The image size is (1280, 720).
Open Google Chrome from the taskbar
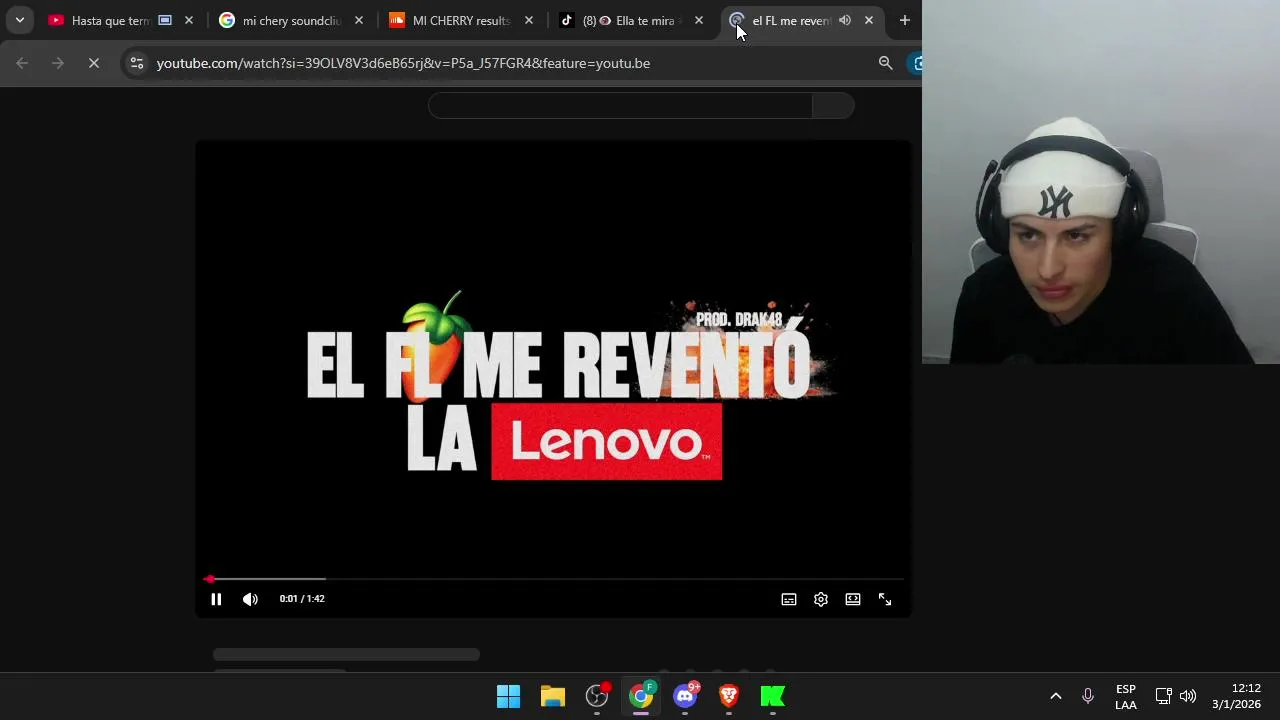pos(641,696)
